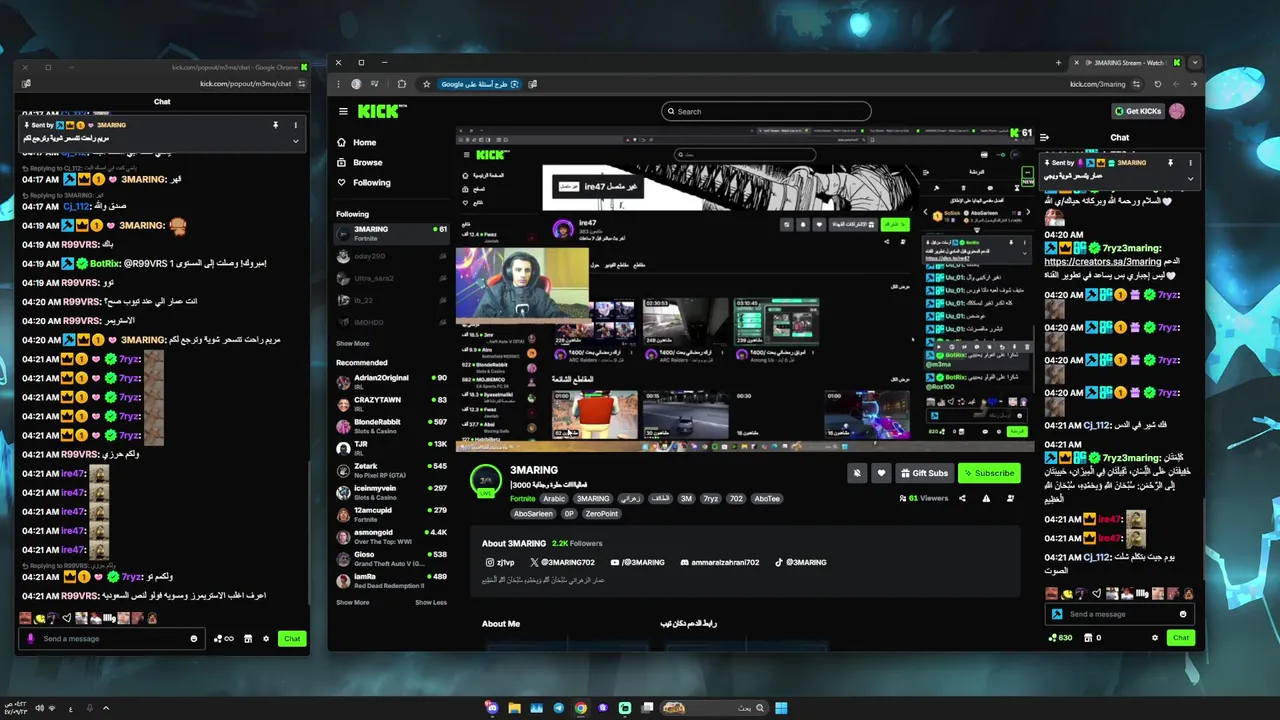Viewport: 1280px width, 720px height.
Task: Open pinned message options in popout chat
Action: [295, 125]
